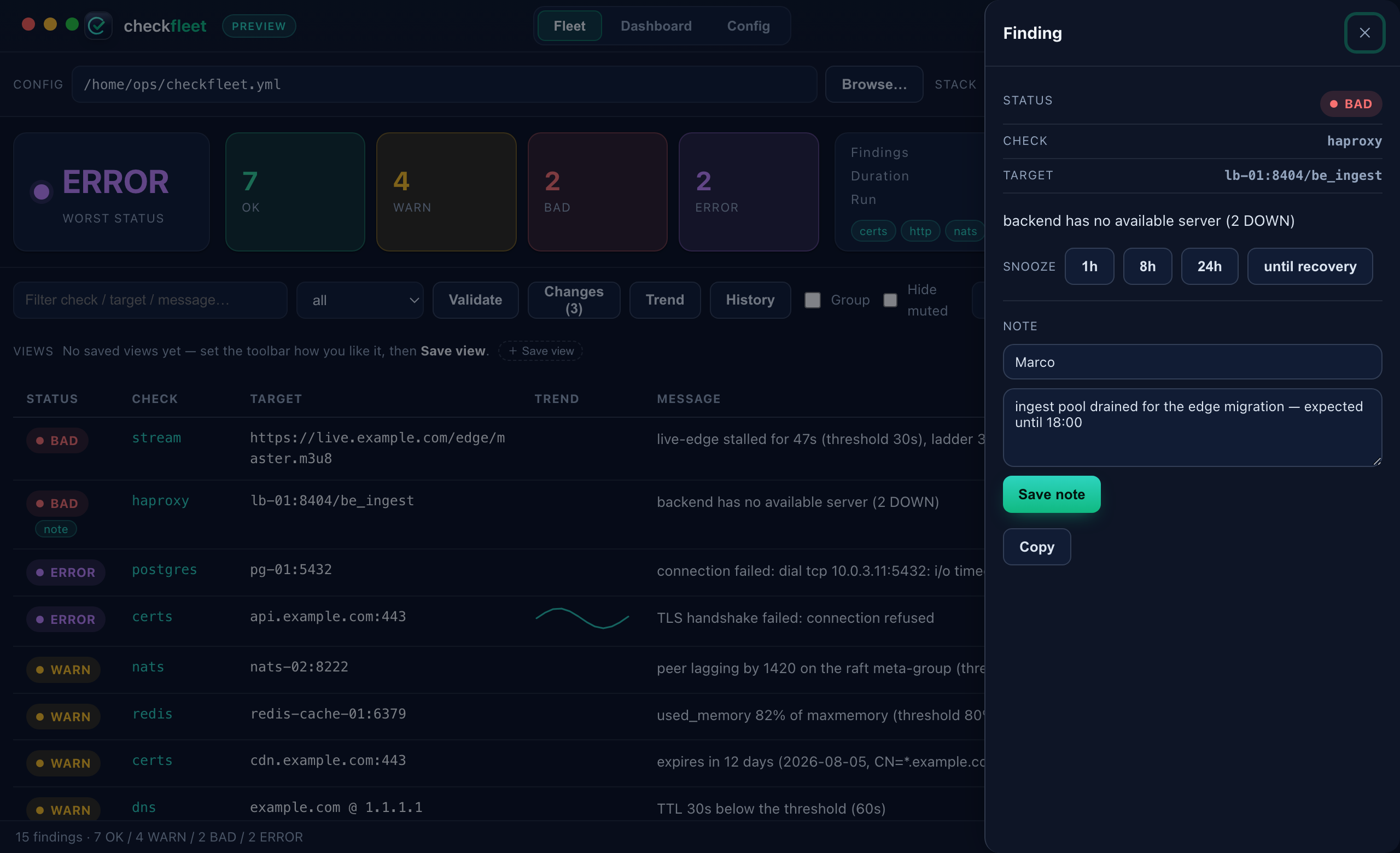Focus the note author field 'Marco'
1400x853 pixels.
pos(1192,362)
